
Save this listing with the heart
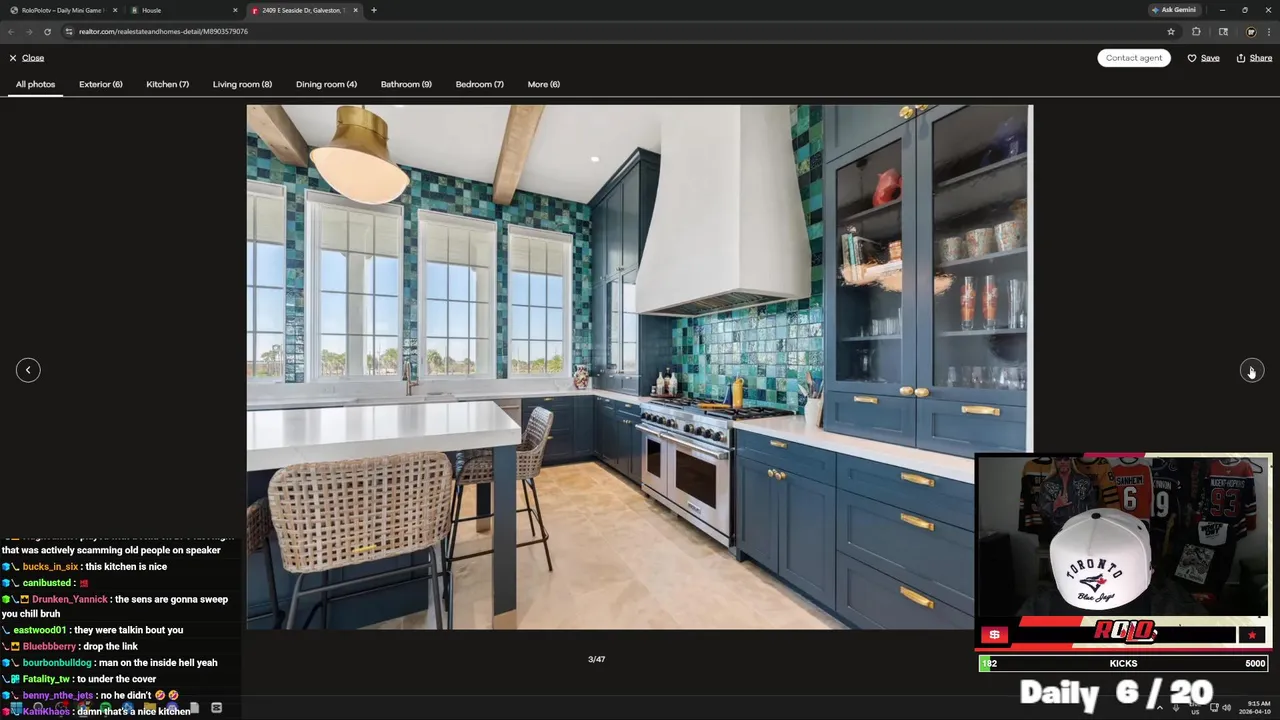tap(1203, 58)
